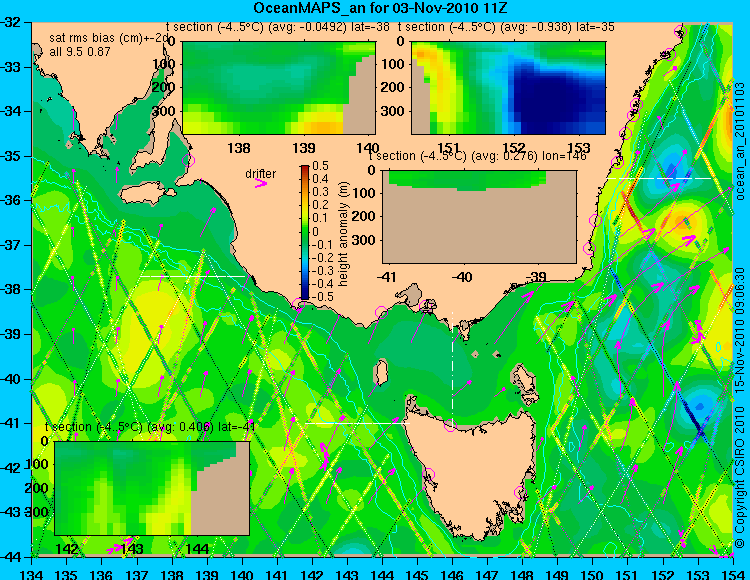Click the '15-Nov-2010 09:06:30' timestamp
This screenshot has height=580, width=750.
740,330
